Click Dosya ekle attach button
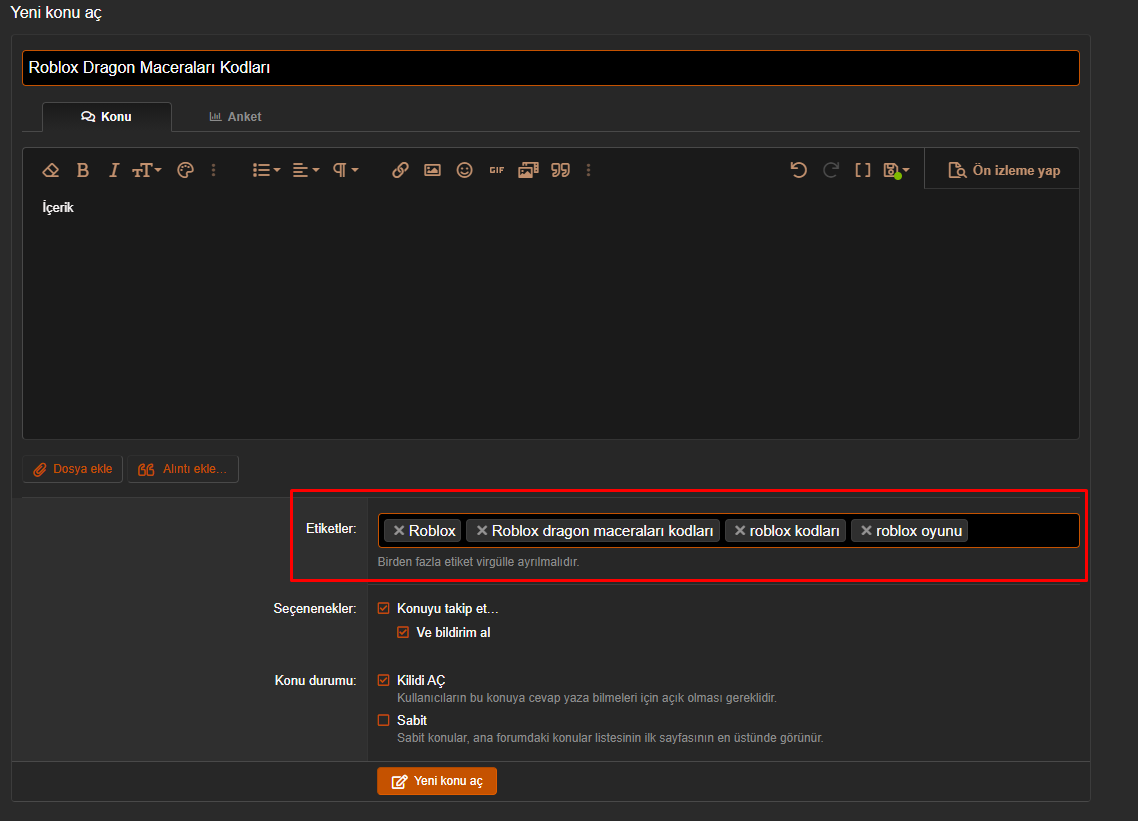The image size is (1138, 821). [x=73, y=469]
